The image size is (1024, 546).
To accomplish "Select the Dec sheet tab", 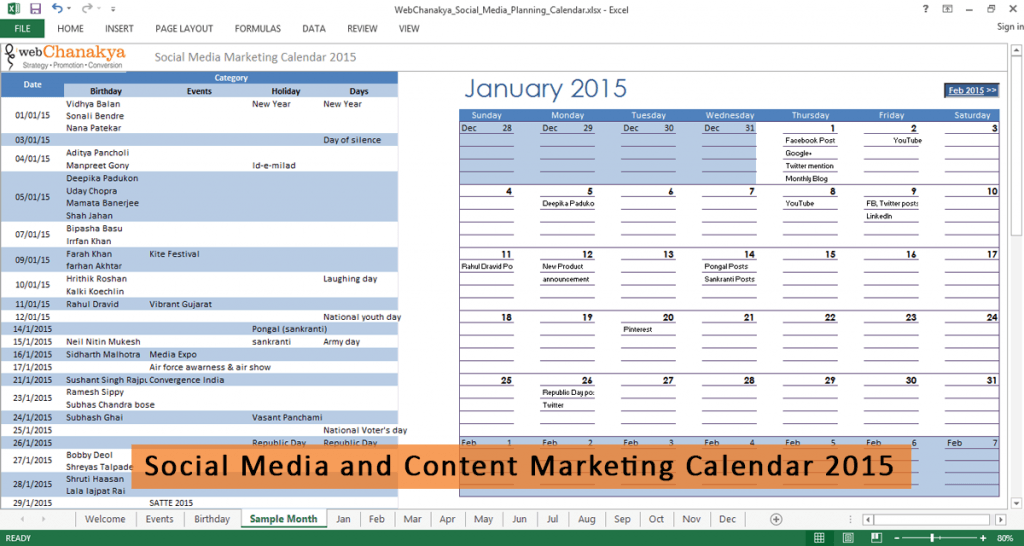I will (x=728, y=519).
